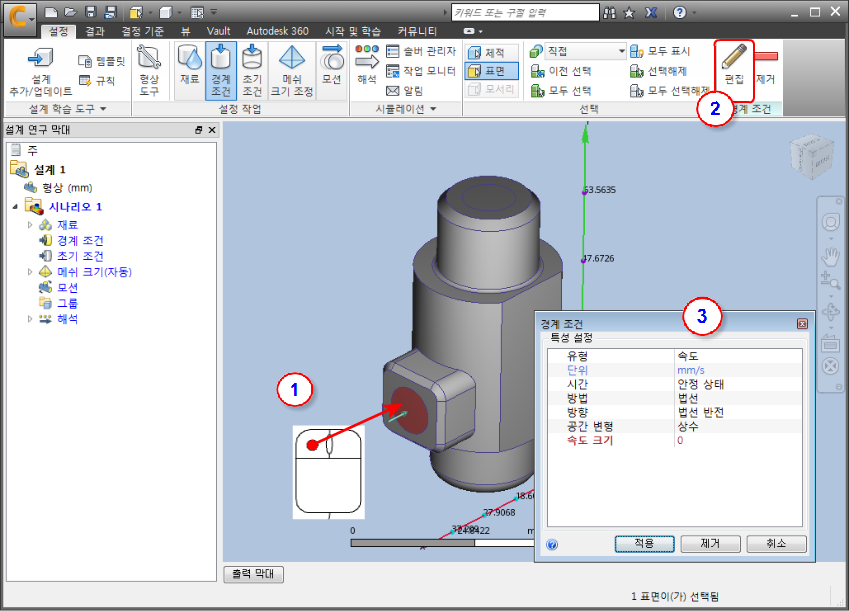Open the 시작 및 학습 tab
Image resolution: width=849 pixels, height=611 pixels.
(352, 31)
